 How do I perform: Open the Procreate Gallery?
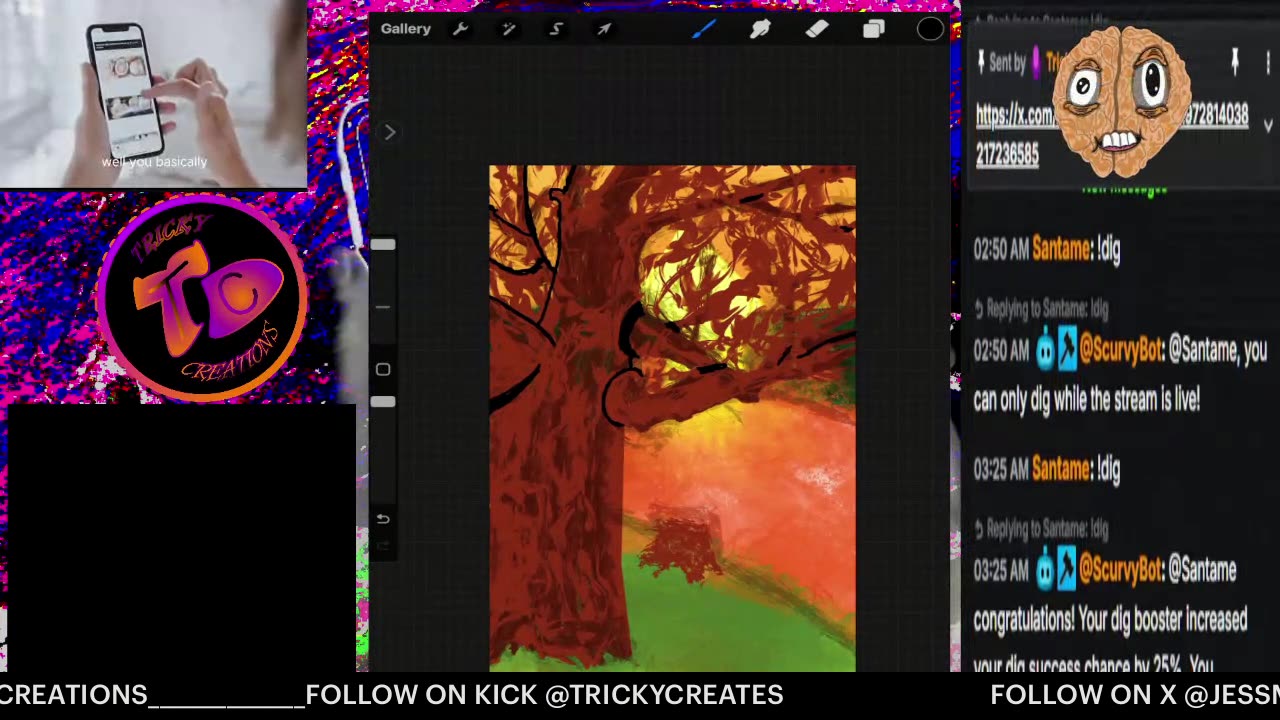(405, 29)
